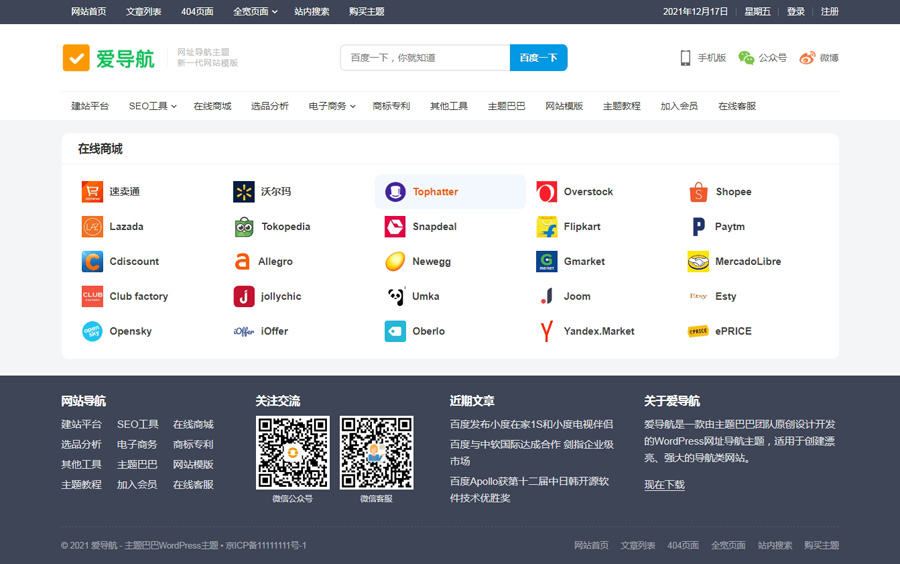Click the 速卖通 AliExpress icon
This screenshot has width=900, height=564.
[92, 192]
